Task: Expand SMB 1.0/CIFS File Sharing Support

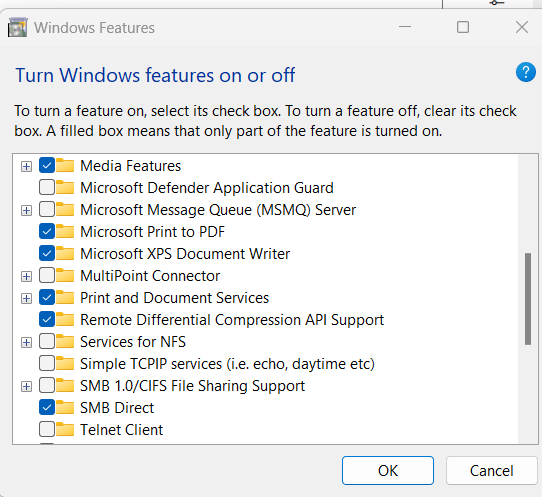Action: pyautogui.click(x=26, y=386)
